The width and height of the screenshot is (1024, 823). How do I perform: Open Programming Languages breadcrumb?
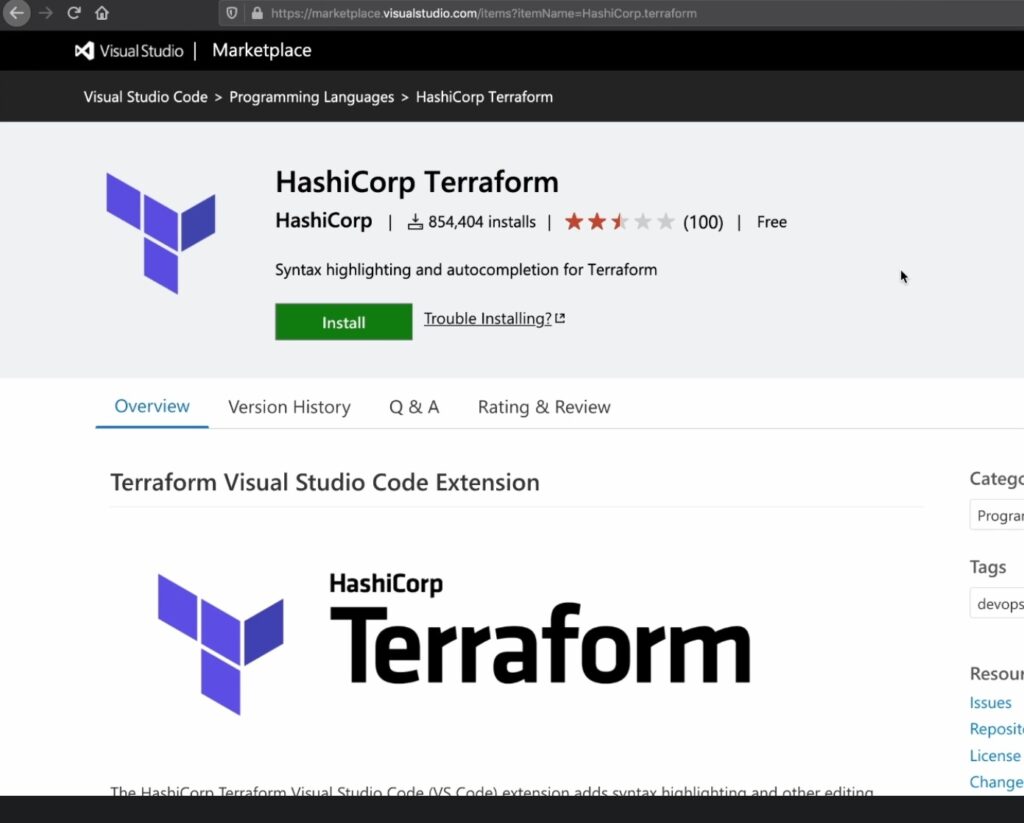[x=312, y=97]
